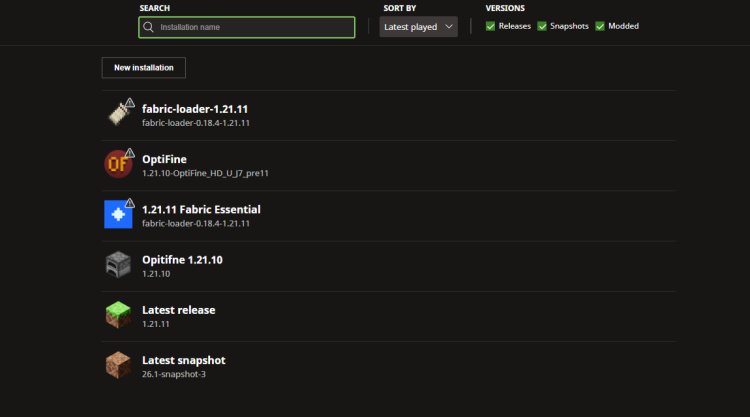Click the dirt block Latest snapshot icon
The height and width of the screenshot is (417, 750).
tap(117, 365)
